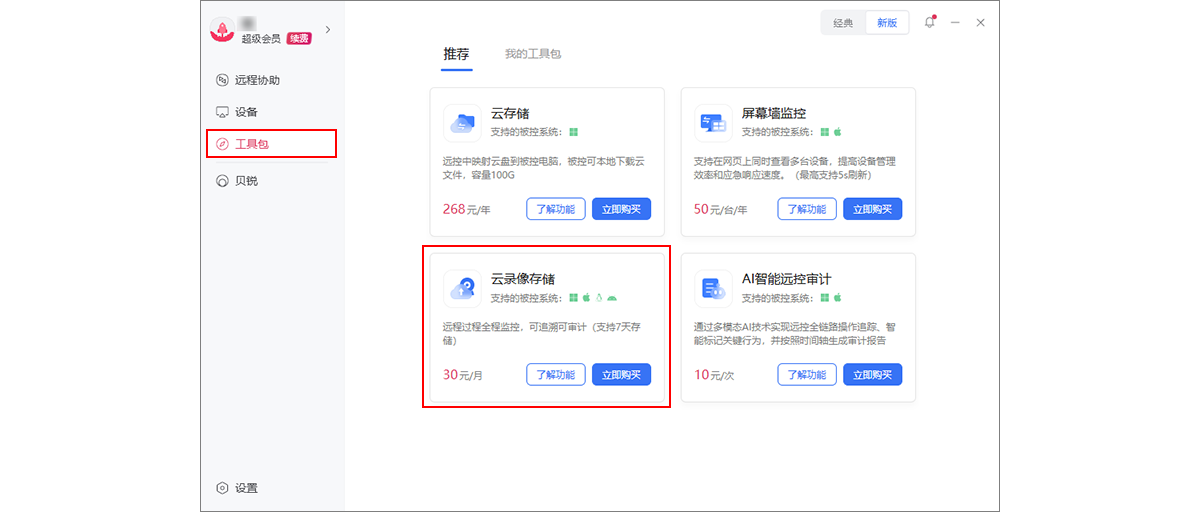Click the Windows icon in 云存储 card

click(574, 131)
